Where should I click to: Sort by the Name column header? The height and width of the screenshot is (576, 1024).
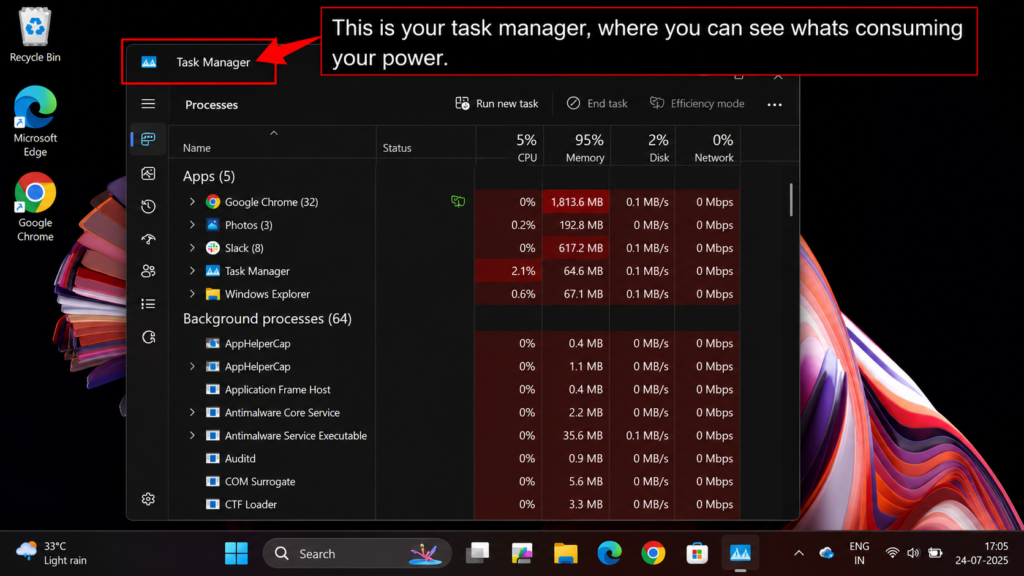click(x=272, y=144)
